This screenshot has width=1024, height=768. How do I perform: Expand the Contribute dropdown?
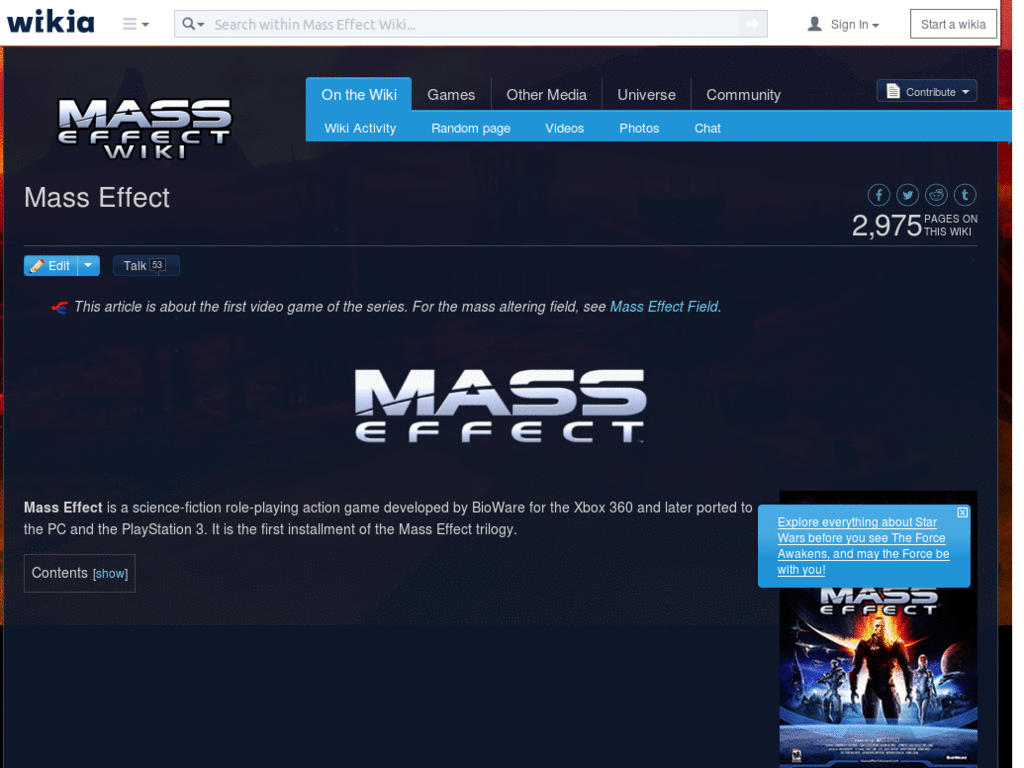927,91
